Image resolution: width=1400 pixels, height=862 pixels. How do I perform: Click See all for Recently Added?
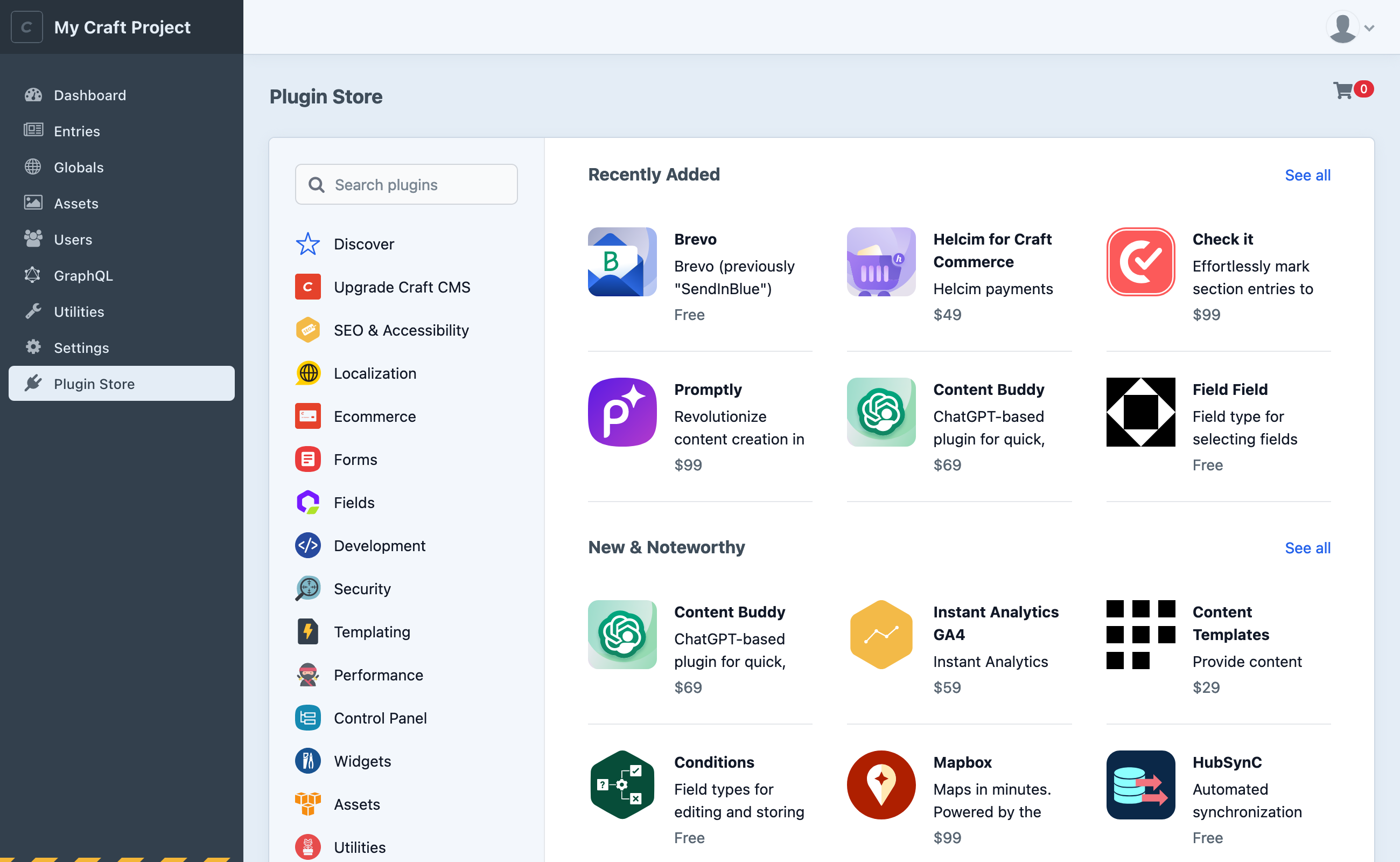(x=1307, y=175)
